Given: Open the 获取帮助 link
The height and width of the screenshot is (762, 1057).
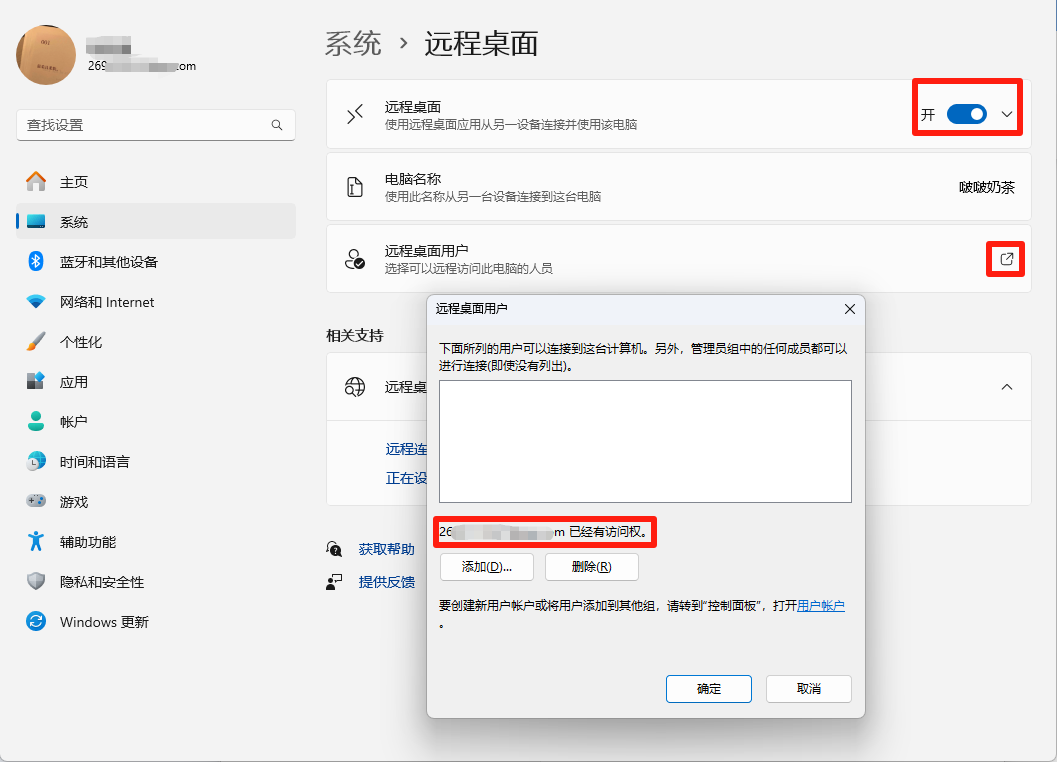Looking at the screenshot, I should (x=386, y=550).
